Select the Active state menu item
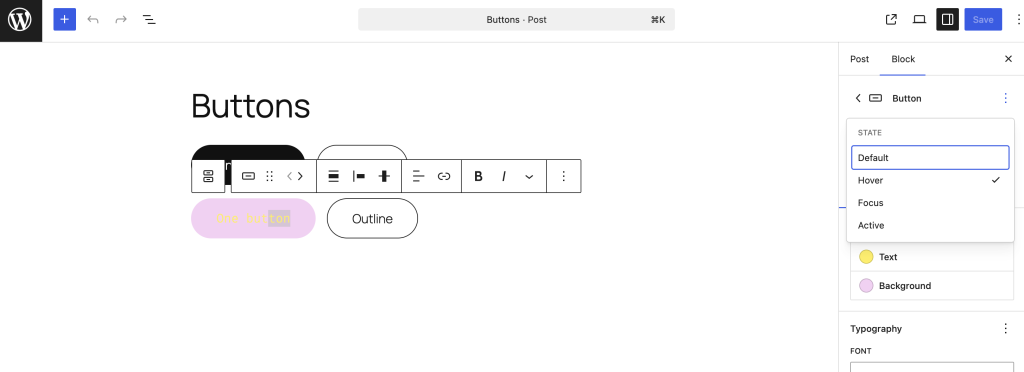The width and height of the screenshot is (1024, 372). point(930,225)
